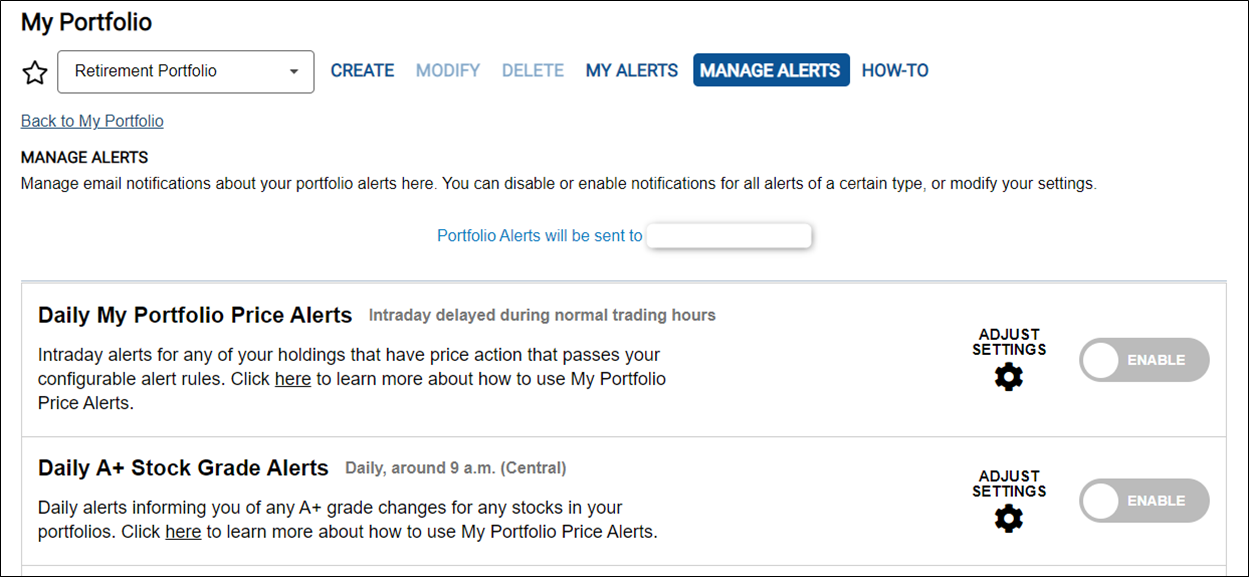Select the CREATE menu item
The height and width of the screenshot is (577, 1249).
tap(362, 71)
